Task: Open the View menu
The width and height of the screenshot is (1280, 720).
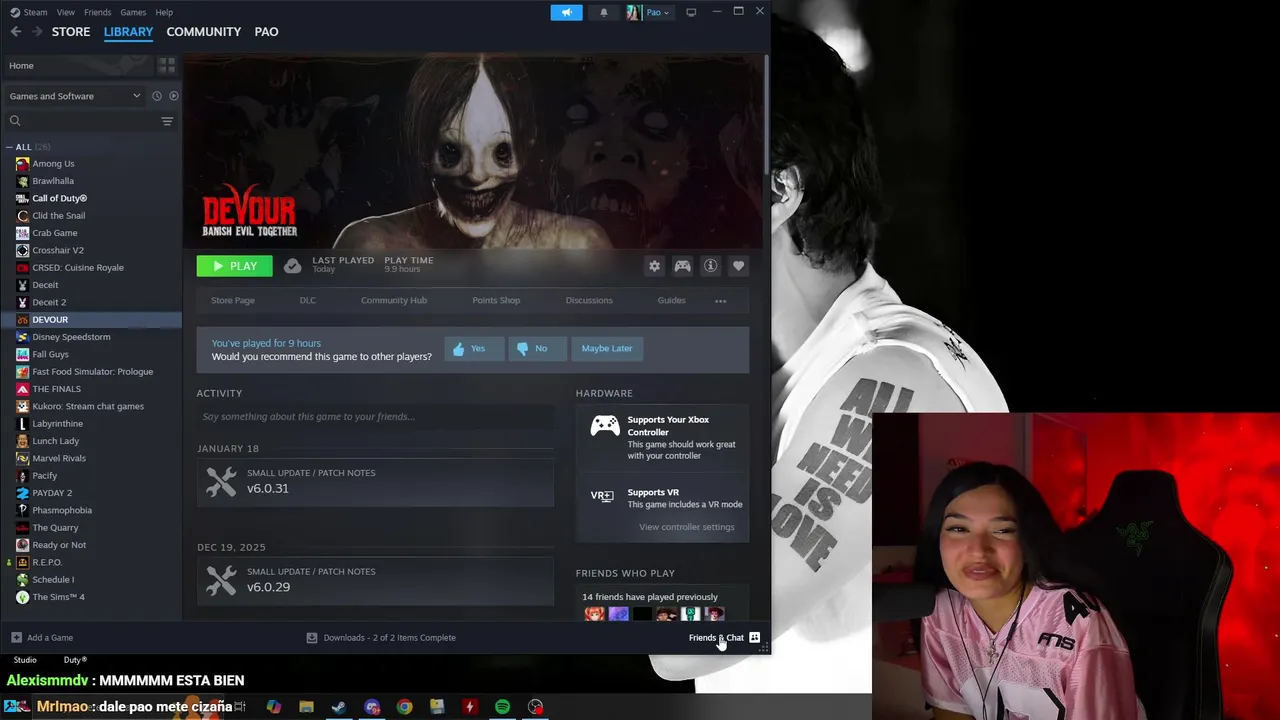Action: 66,12
